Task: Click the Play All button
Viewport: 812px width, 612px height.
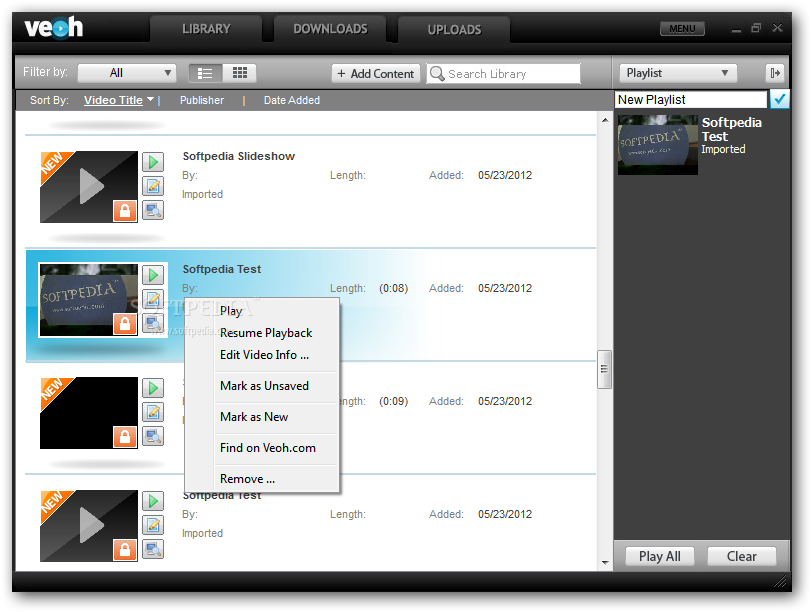Action: click(x=659, y=556)
